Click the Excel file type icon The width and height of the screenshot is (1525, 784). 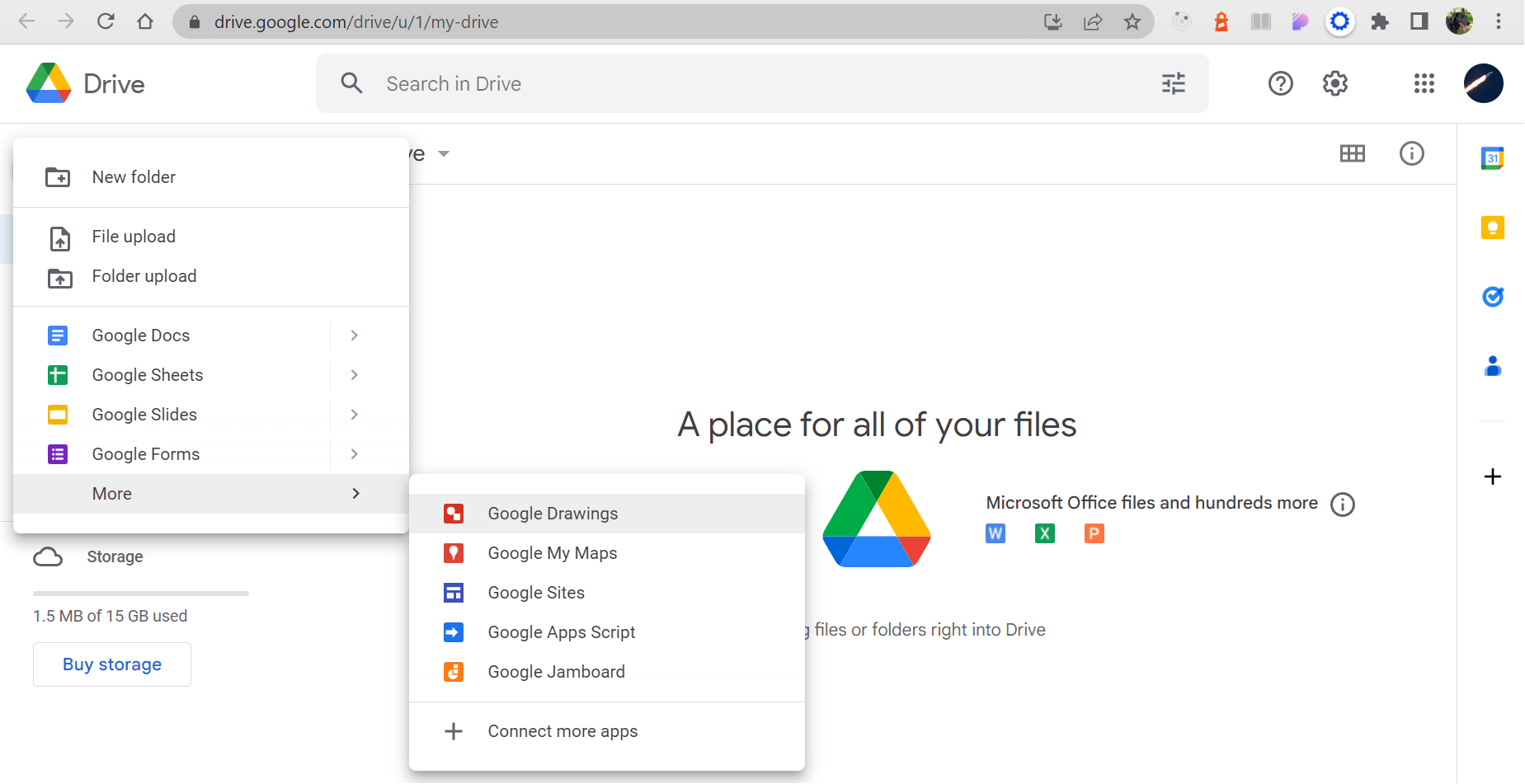(x=1045, y=533)
